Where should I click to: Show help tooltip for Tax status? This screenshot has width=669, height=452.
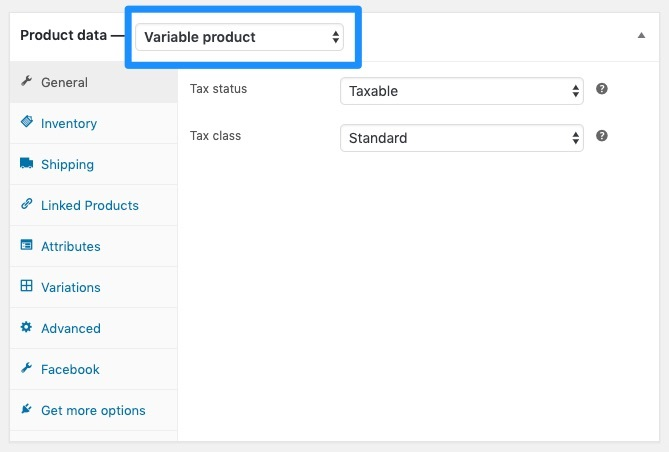click(x=602, y=89)
